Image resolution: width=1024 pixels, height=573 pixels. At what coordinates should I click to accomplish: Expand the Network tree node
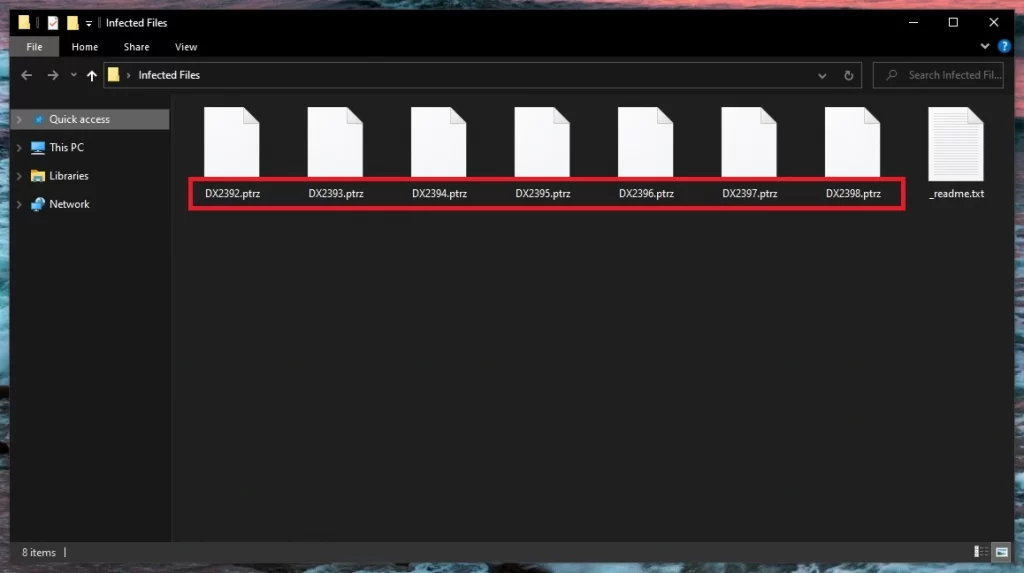click(19, 205)
